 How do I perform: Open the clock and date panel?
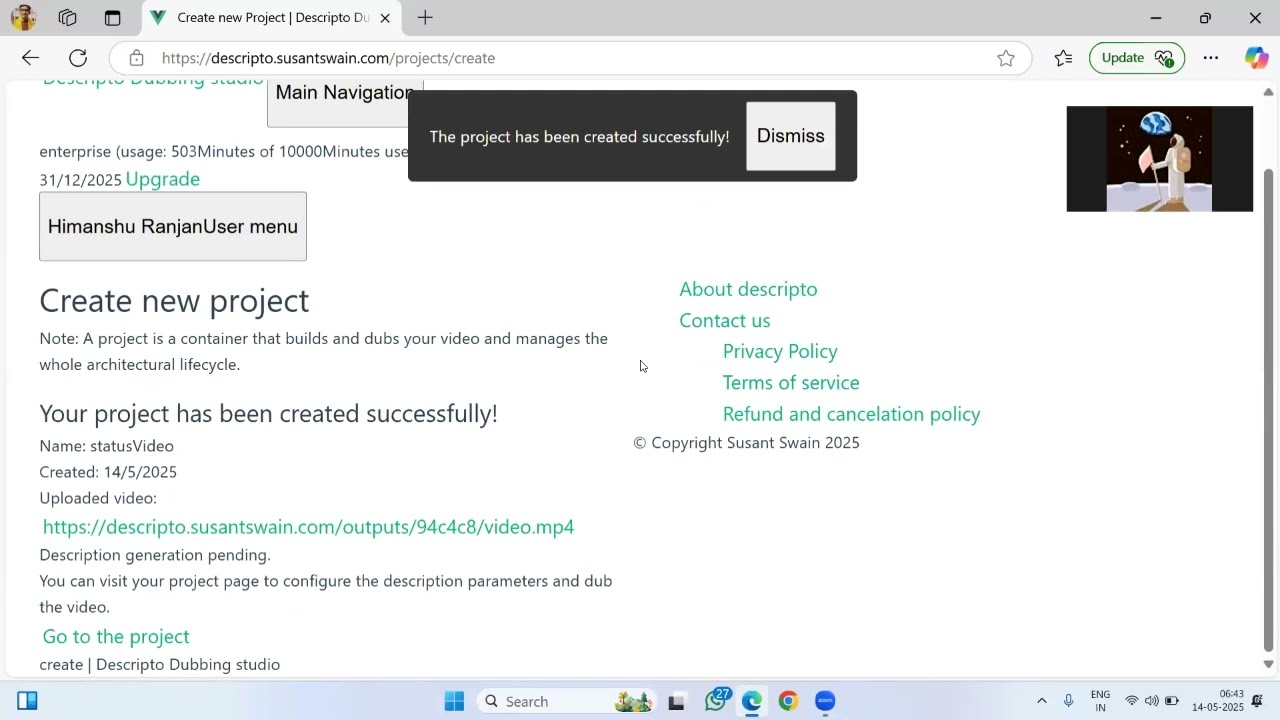1218,701
